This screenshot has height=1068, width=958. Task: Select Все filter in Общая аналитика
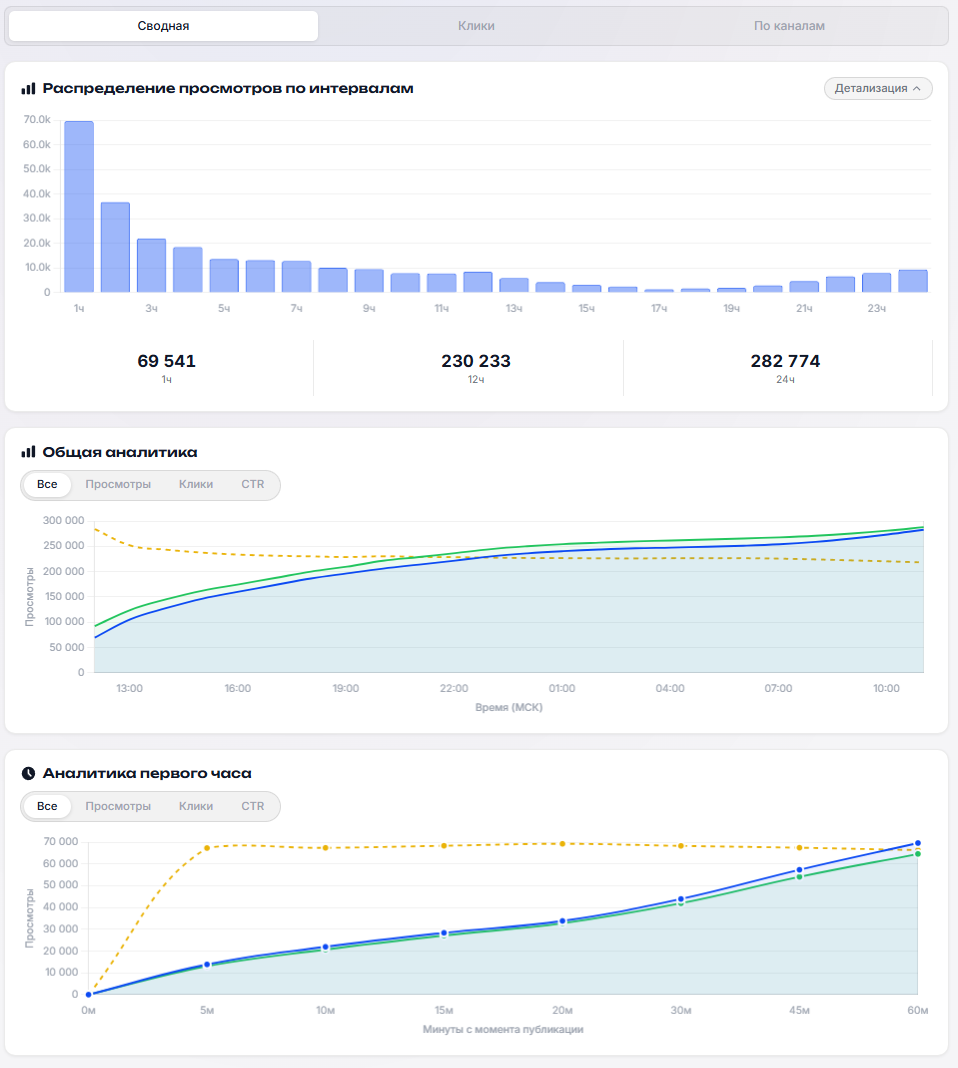(47, 484)
